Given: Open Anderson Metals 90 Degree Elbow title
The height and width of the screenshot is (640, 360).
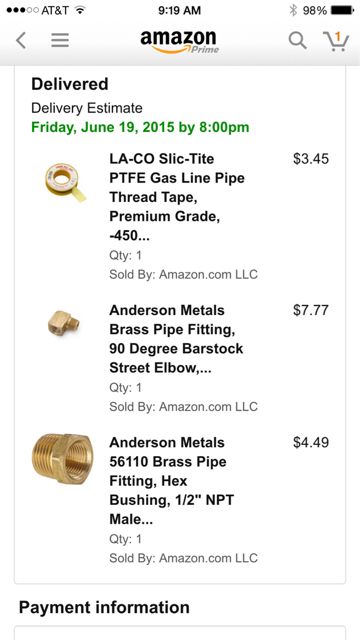Looking at the screenshot, I should point(176,339).
